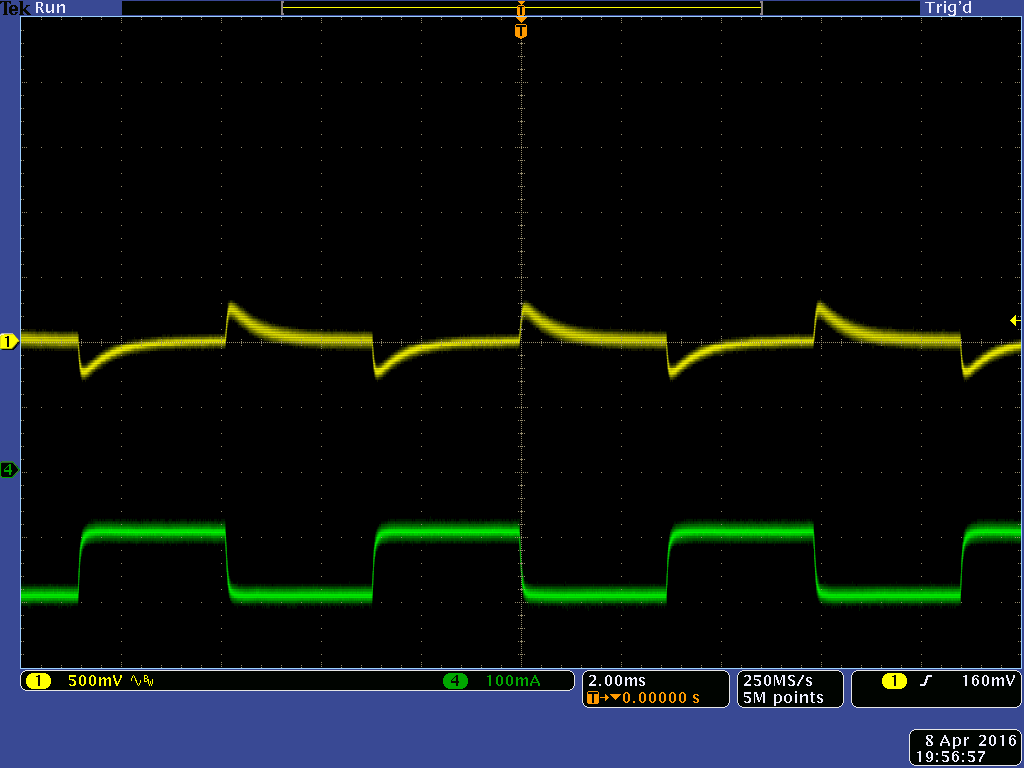Click the 250MS/s sample rate readout

[778, 680]
